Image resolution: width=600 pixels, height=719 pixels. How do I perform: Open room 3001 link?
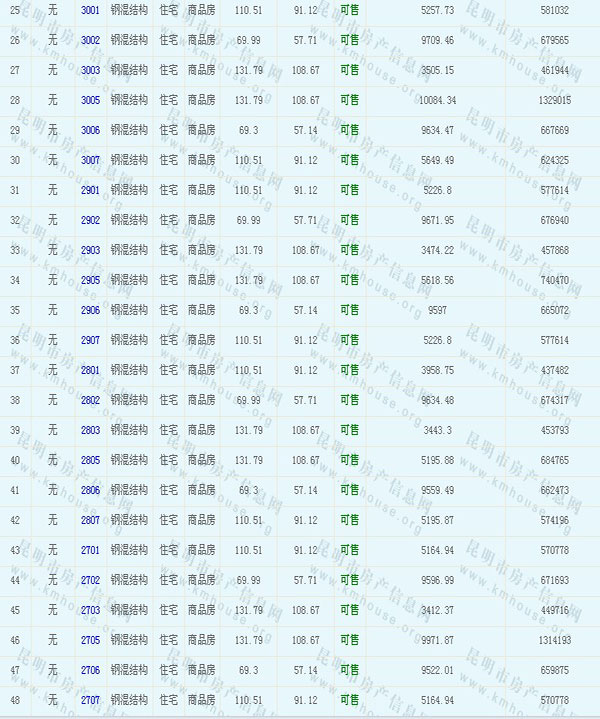90,9
